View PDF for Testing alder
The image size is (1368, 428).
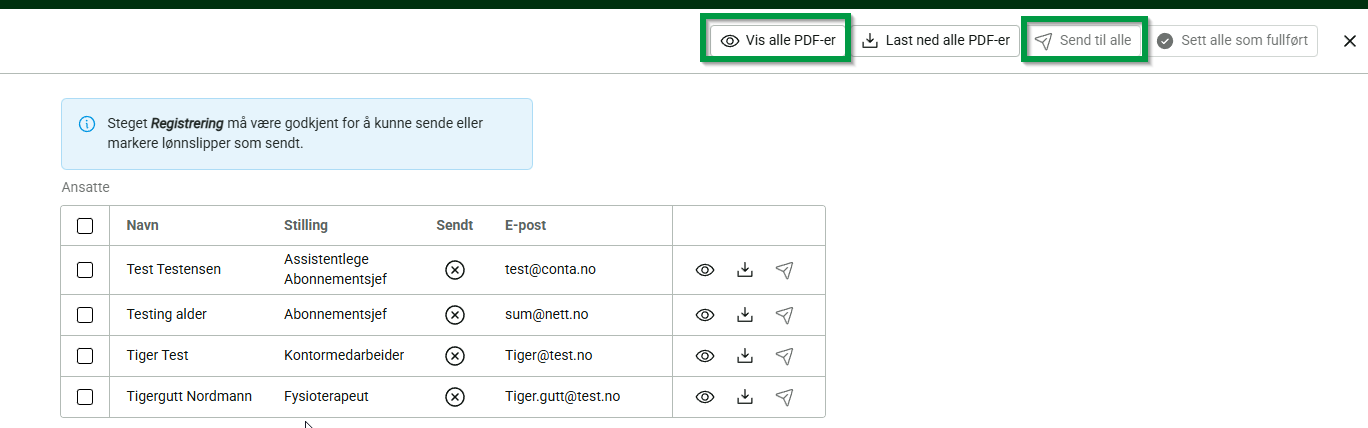[x=705, y=315]
